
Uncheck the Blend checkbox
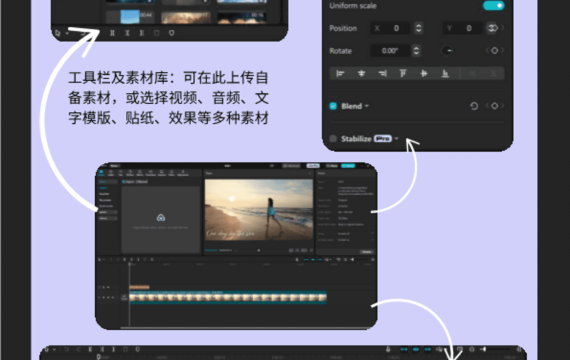click(x=333, y=106)
